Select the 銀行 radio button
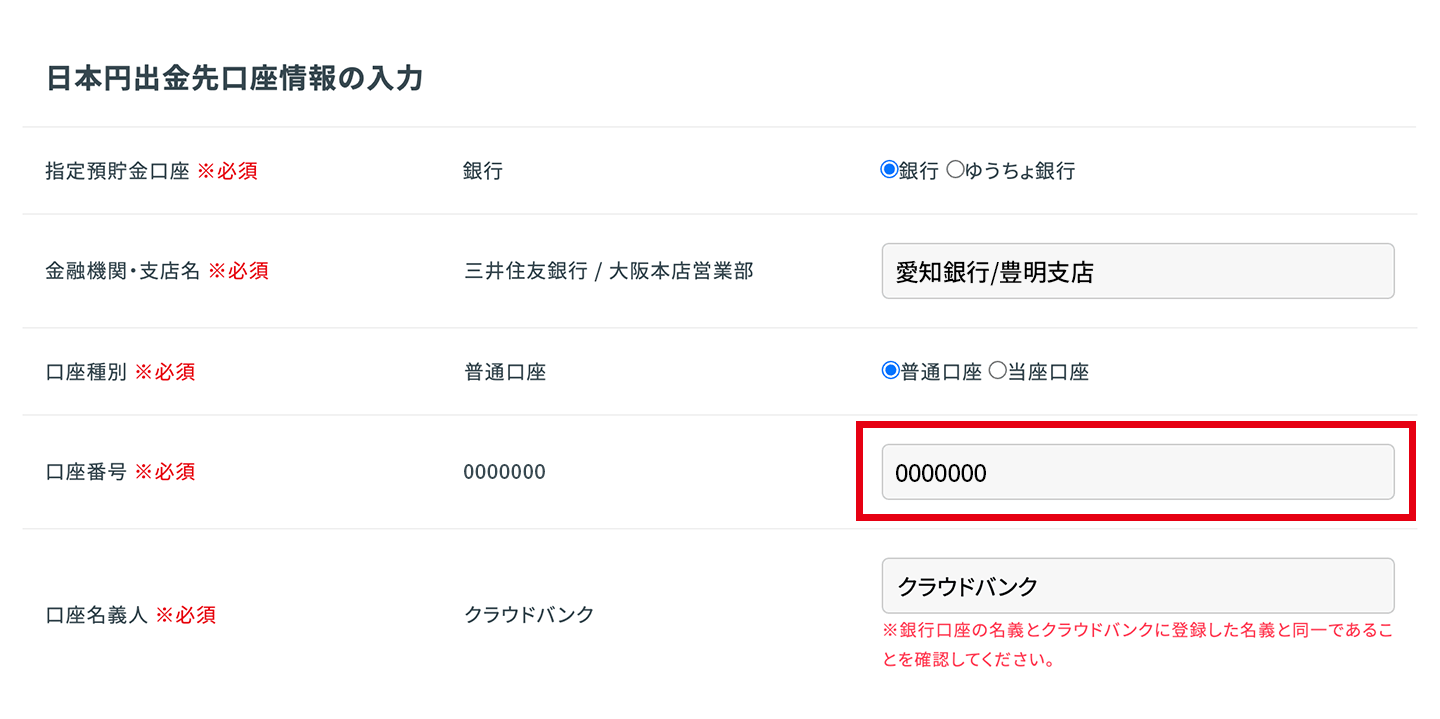Image resolution: width=1440 pixels, height=719 pixels. [x=889, y=170]
